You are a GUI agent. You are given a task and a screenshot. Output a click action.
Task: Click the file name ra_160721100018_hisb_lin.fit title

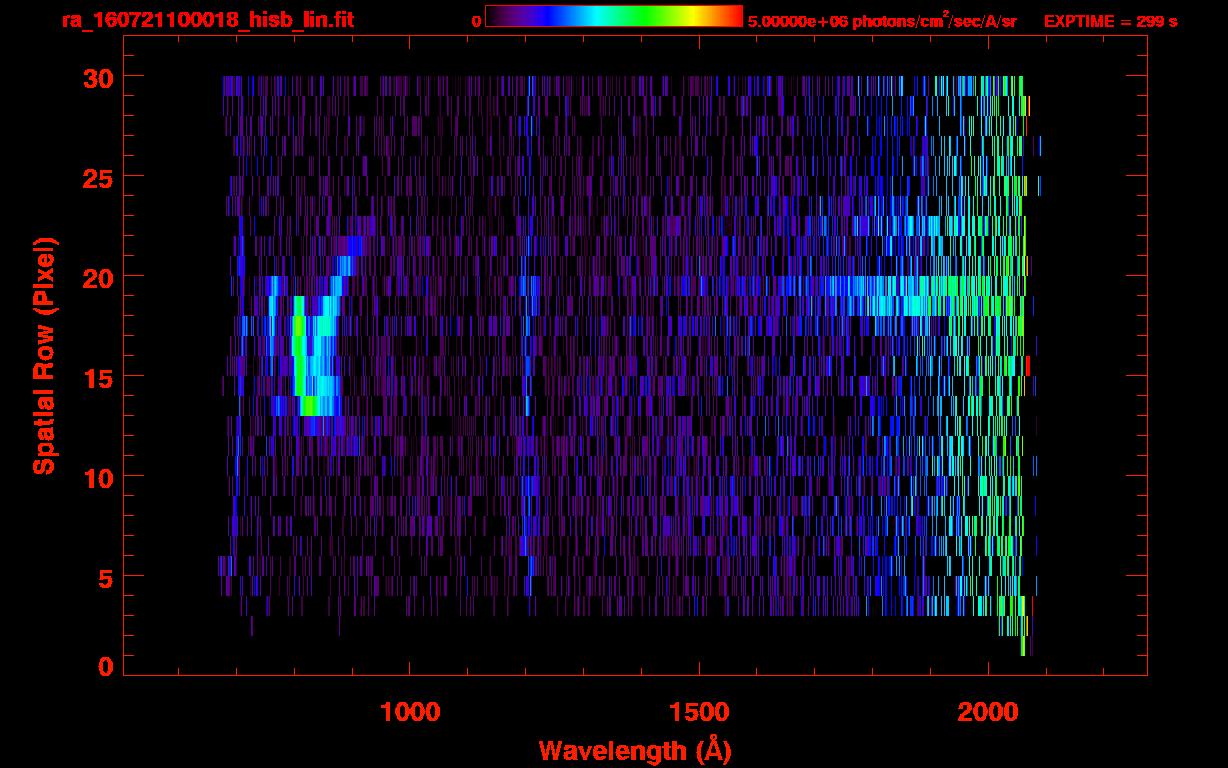[x=207, y=20]
